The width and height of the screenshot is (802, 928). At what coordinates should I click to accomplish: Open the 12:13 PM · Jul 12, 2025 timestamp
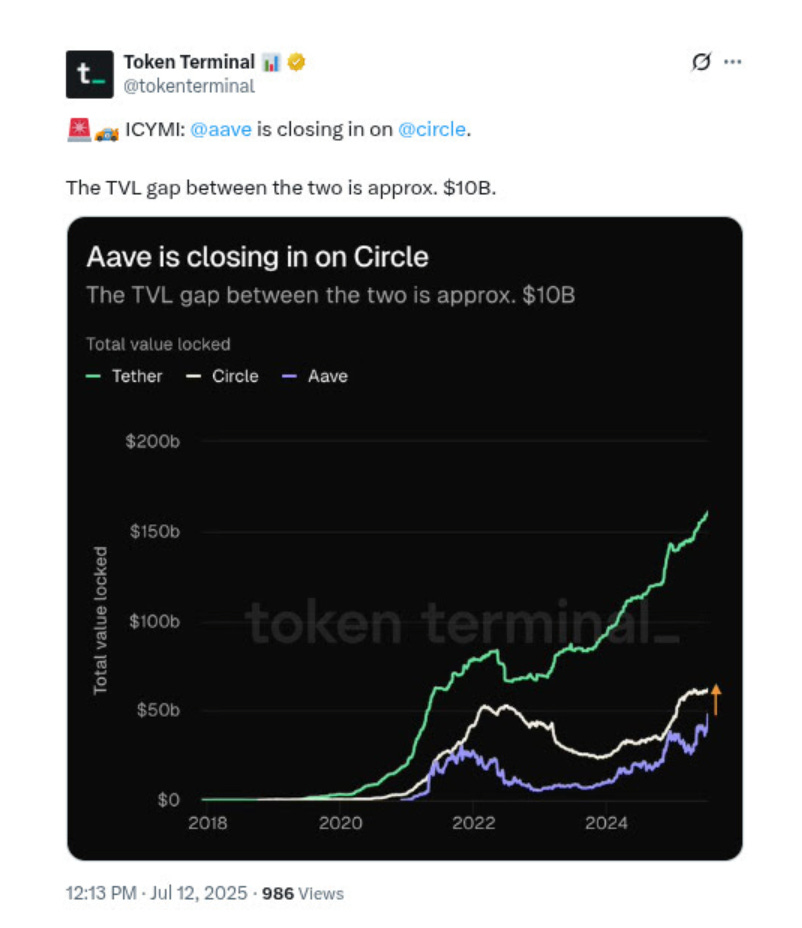156,893
